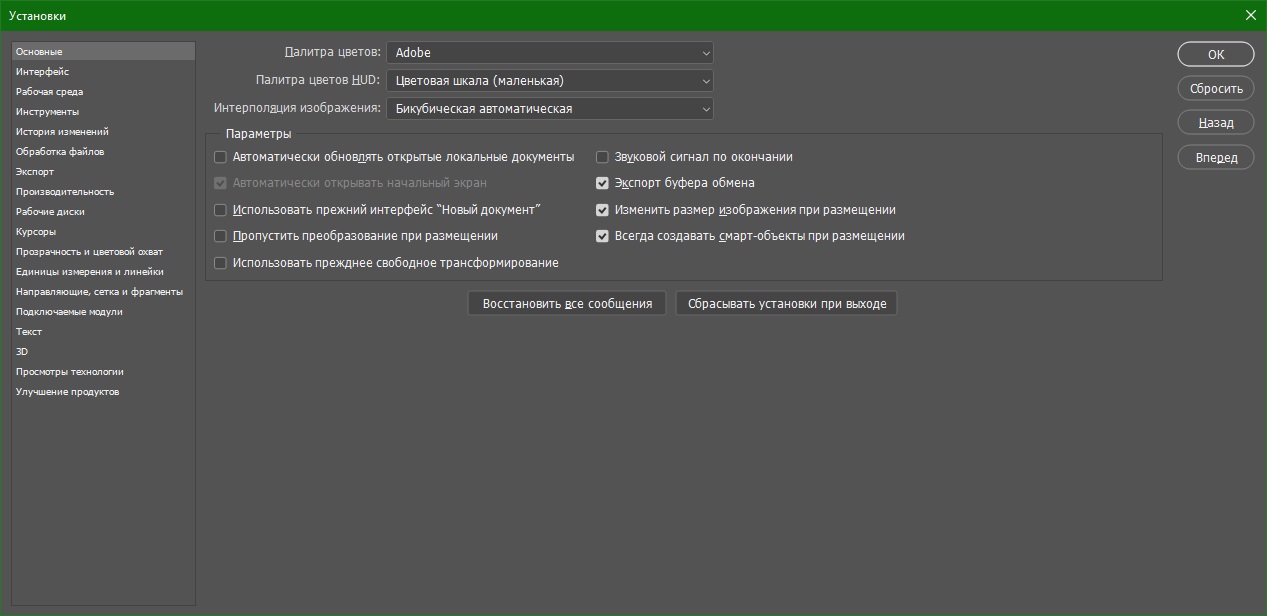Toggle Пропустить преобразование при размещении checkbox

click(x=221, y=236)
